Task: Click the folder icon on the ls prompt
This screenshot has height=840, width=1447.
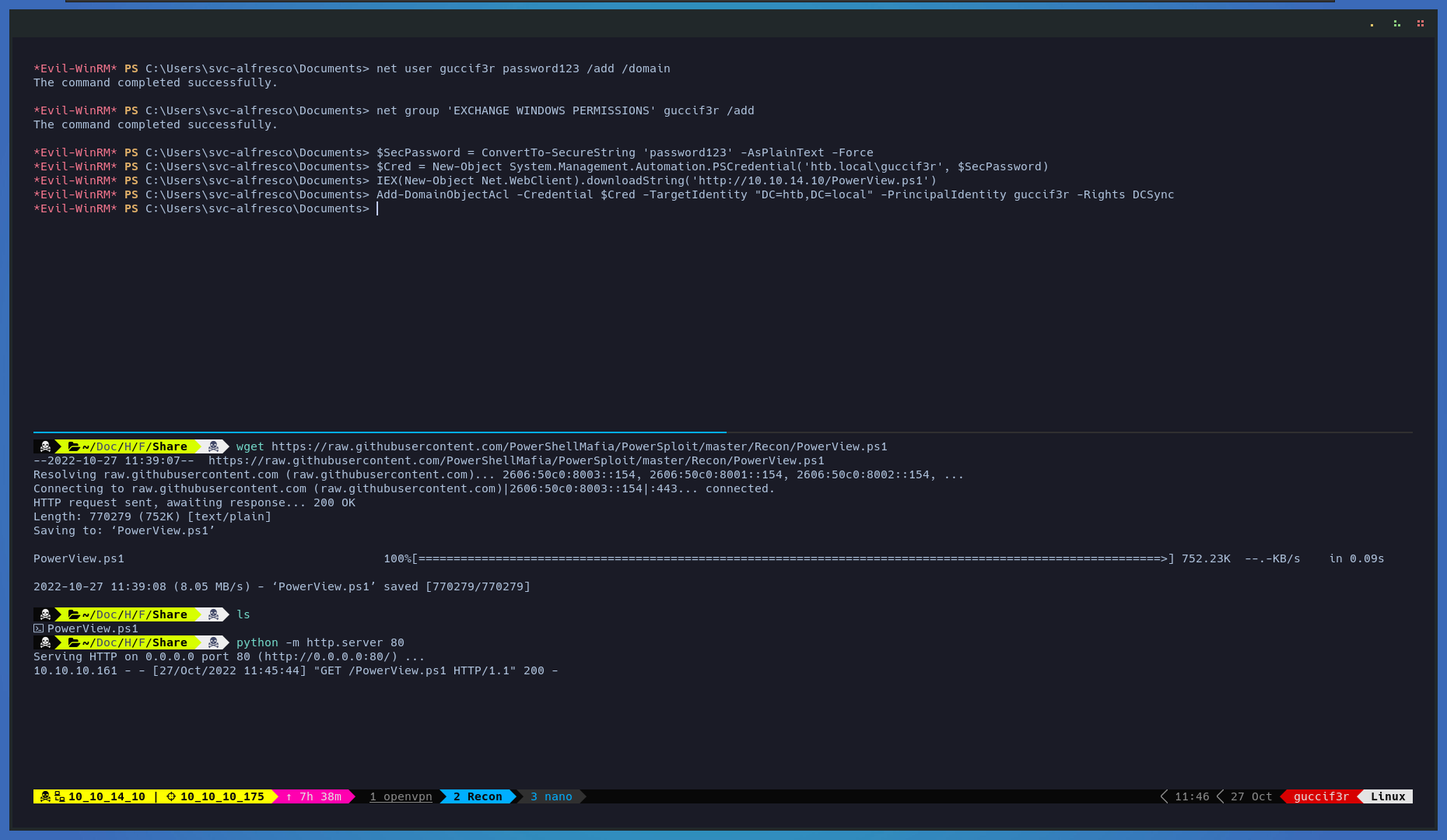Action: (74, 614)
